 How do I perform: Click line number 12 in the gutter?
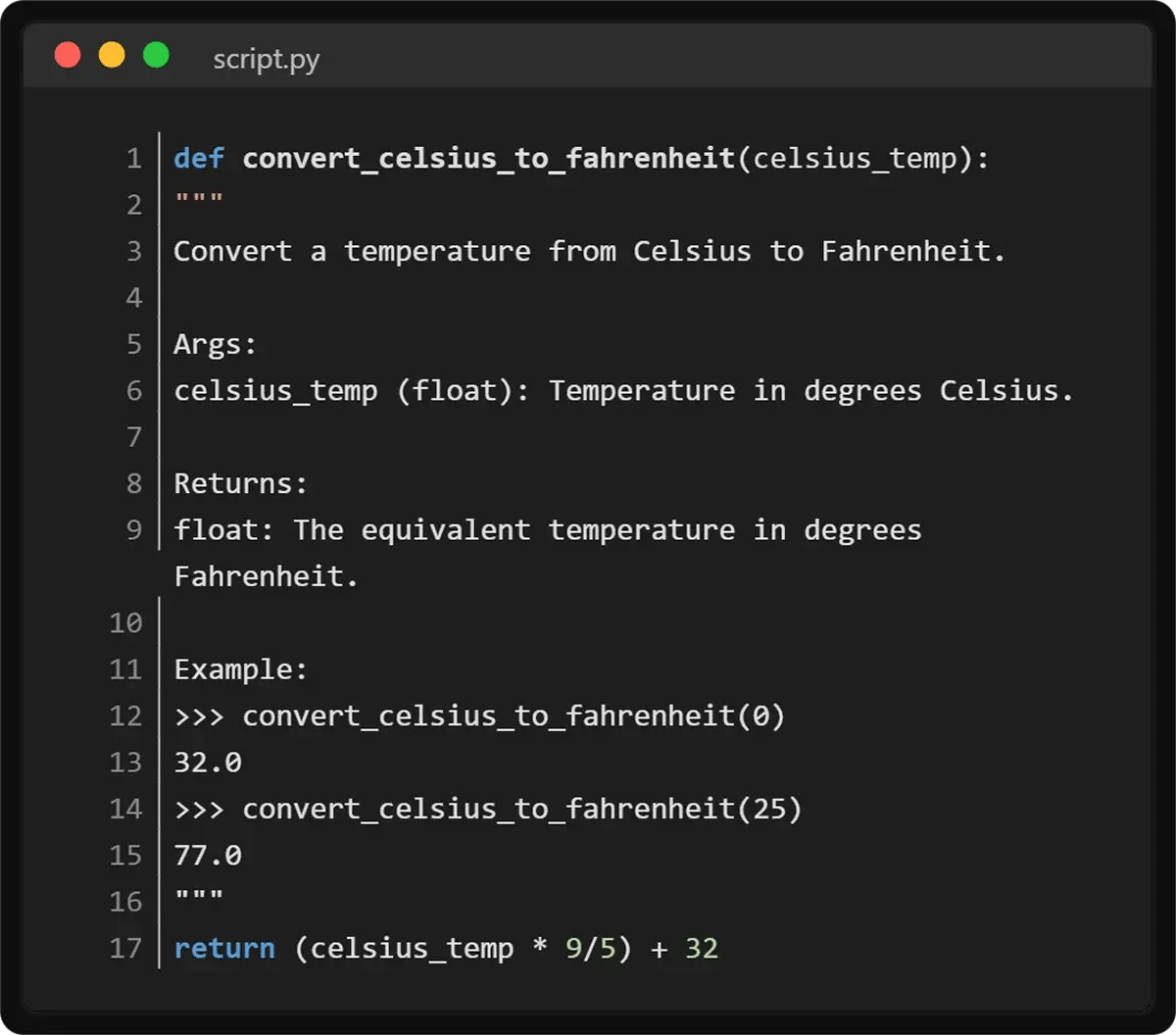tap(126, 716)
